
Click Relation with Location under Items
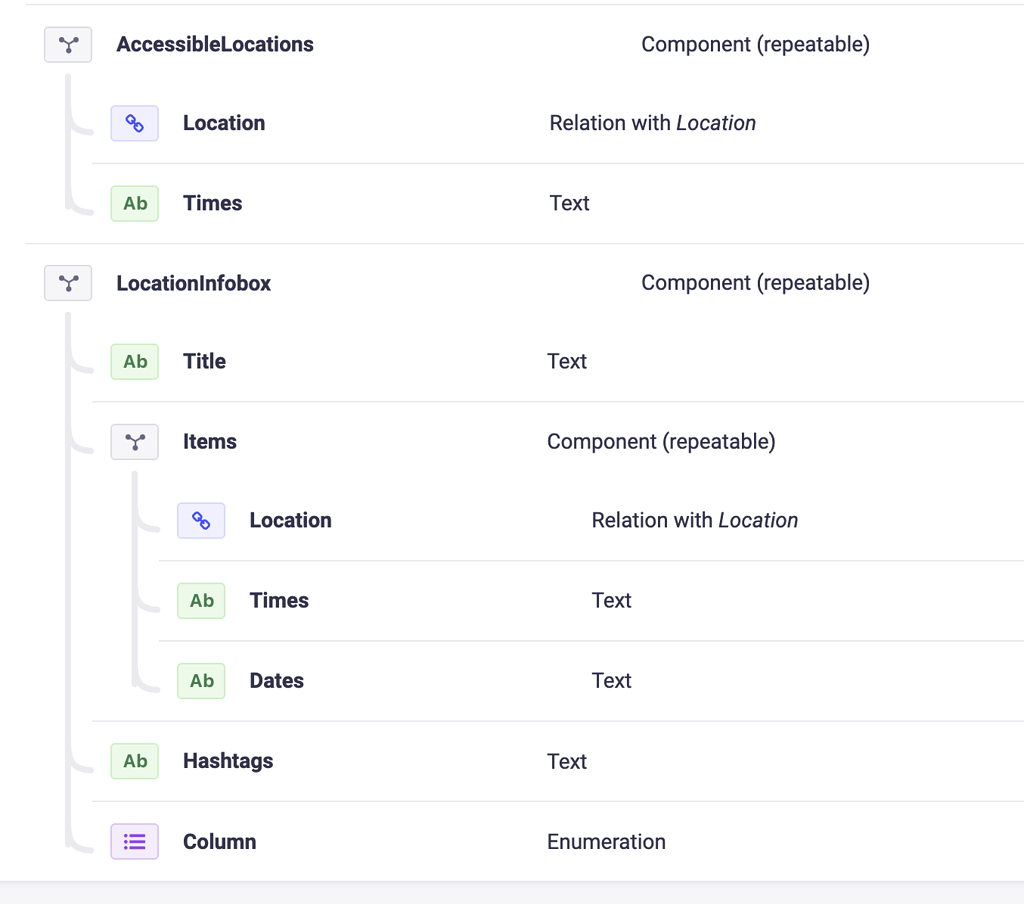tap(695, 521)
